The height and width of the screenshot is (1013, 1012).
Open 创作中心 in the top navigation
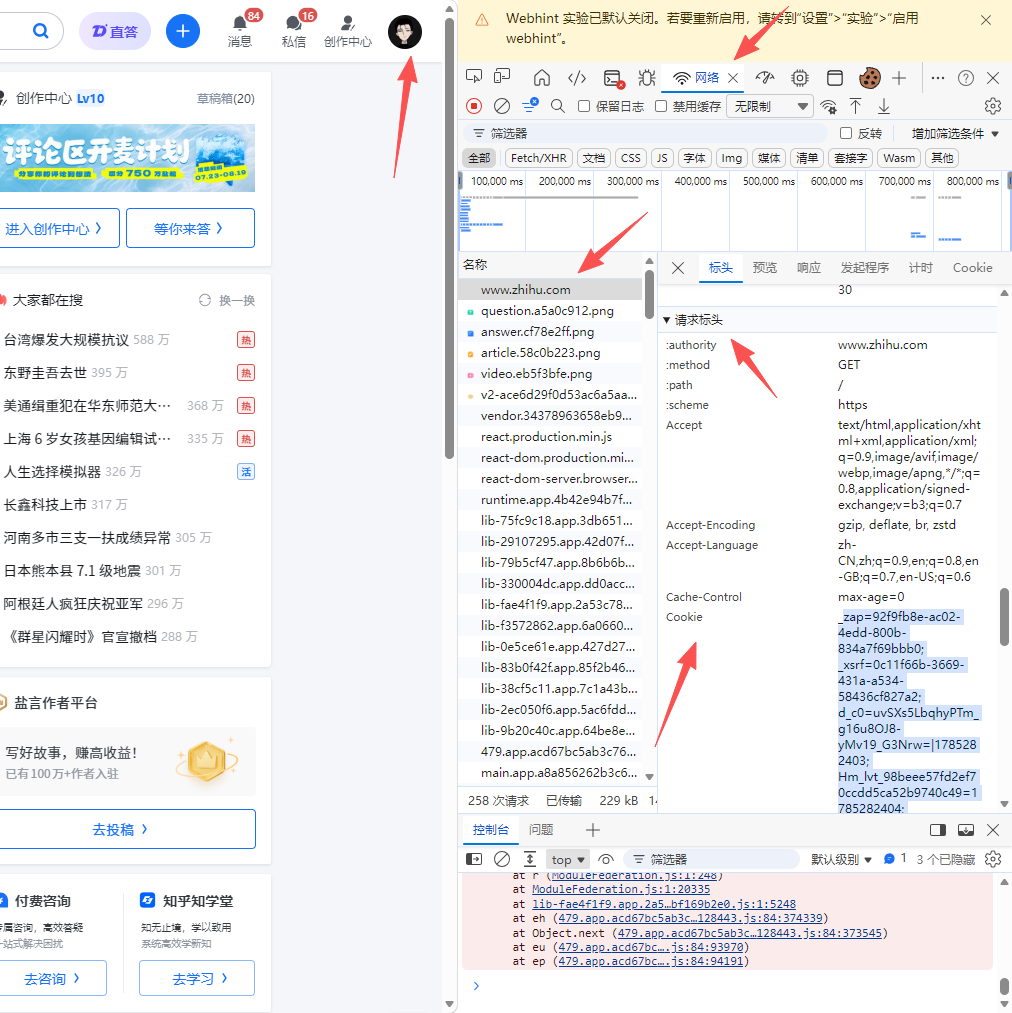[x=348, y=32]
